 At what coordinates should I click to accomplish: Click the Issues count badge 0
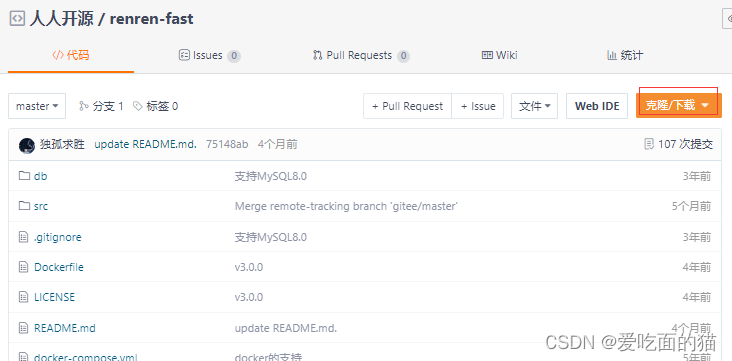click(x=234, y=57)
